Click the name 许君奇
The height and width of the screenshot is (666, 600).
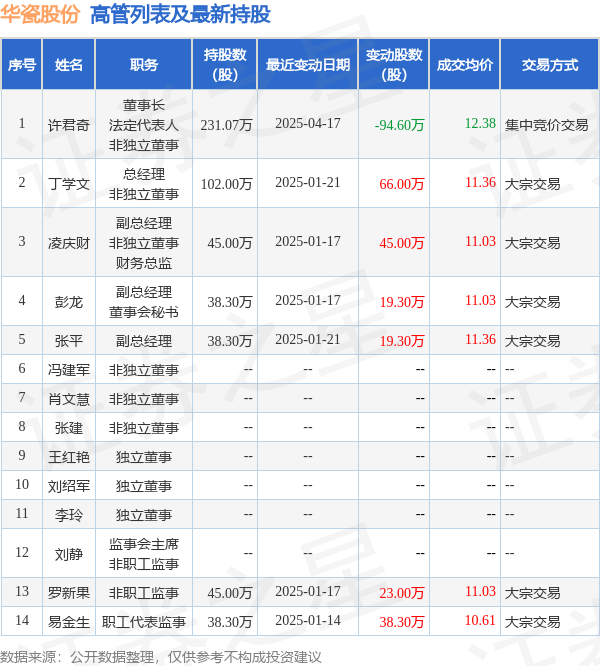[69, 125]
